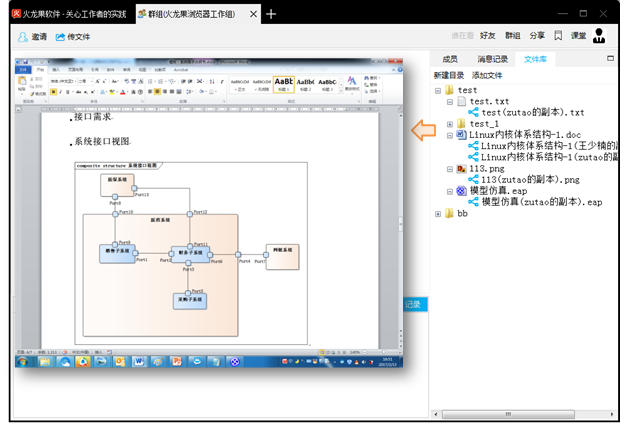Expand the bb folder node
The width and height of the screenshot is (629, 430).
(438, 214)
